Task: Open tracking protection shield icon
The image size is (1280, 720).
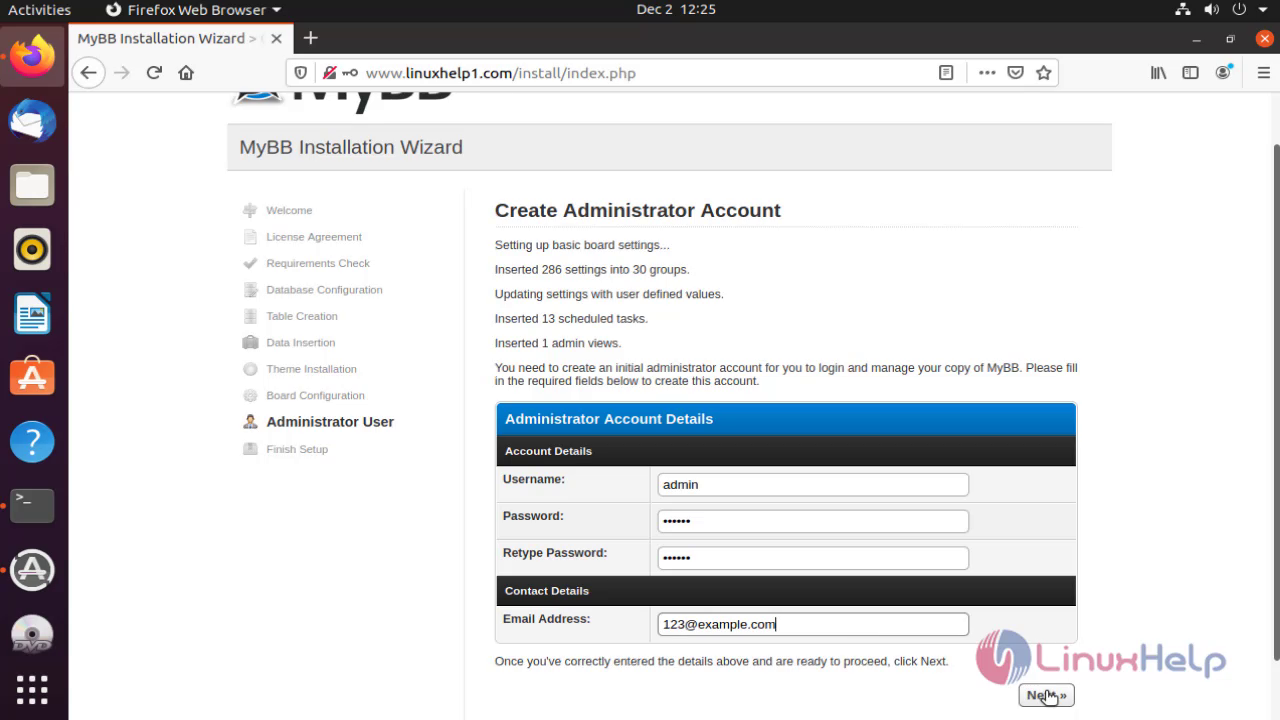Action: click(x=301, y=73)
